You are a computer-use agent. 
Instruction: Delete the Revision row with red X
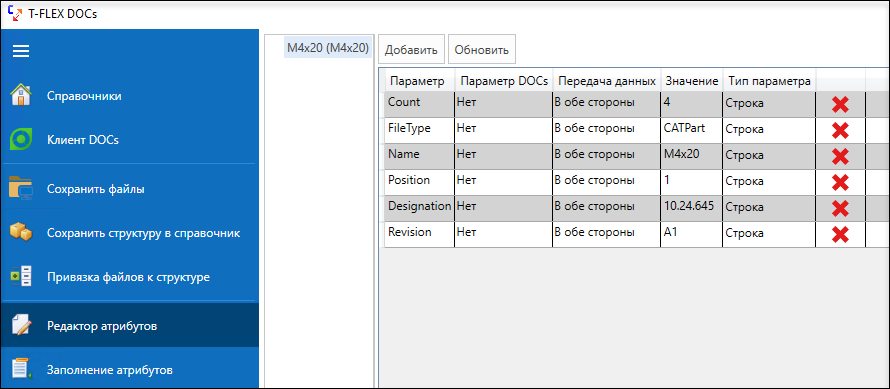tap(840, 235)
